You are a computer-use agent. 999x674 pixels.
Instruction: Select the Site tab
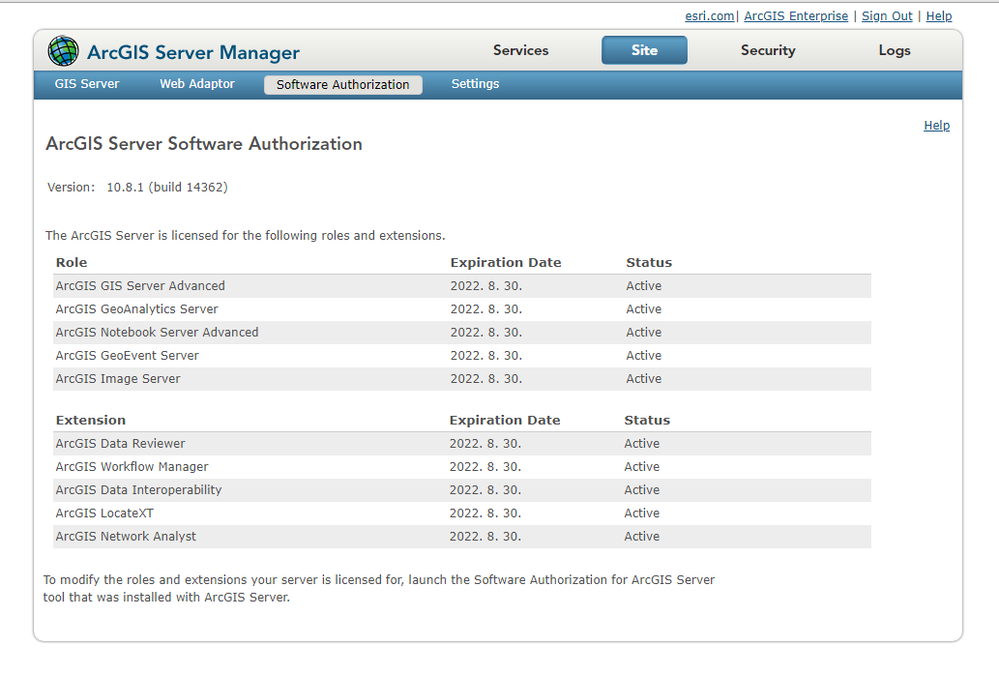(644, 51)
